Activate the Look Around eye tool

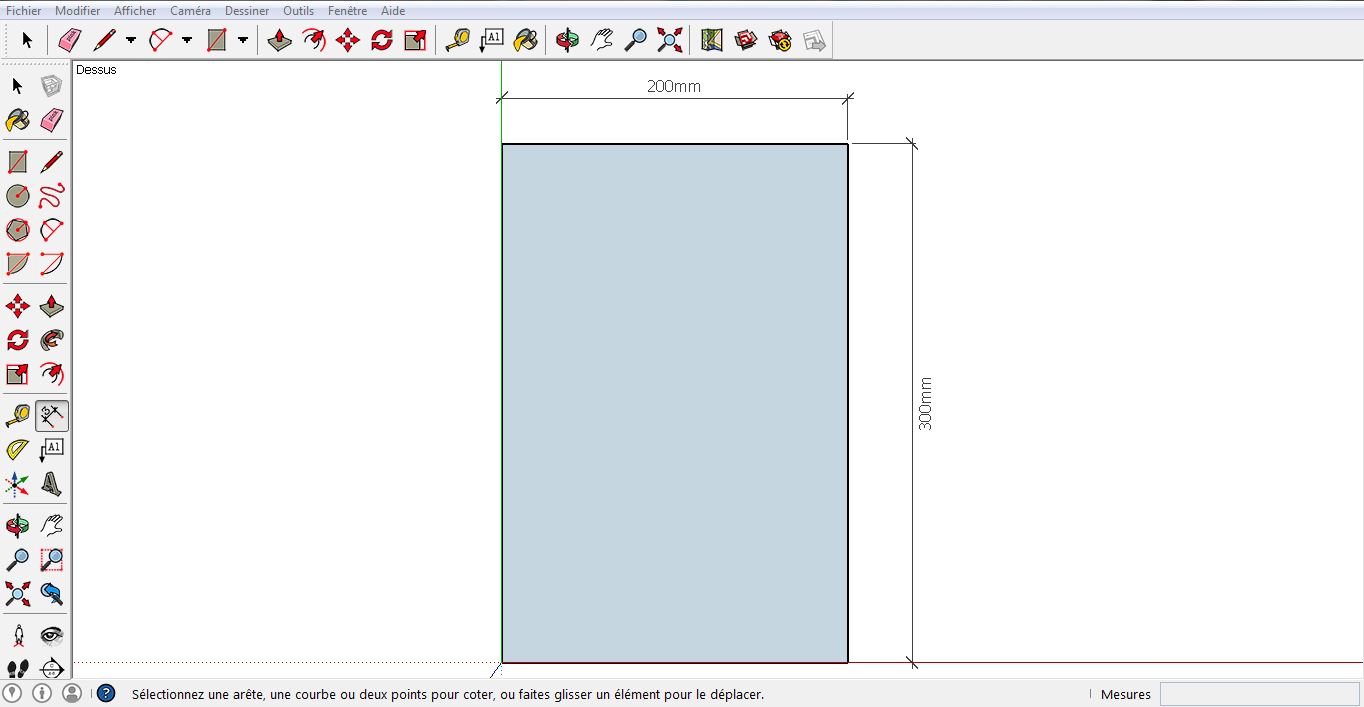click(x=52, y=635)
